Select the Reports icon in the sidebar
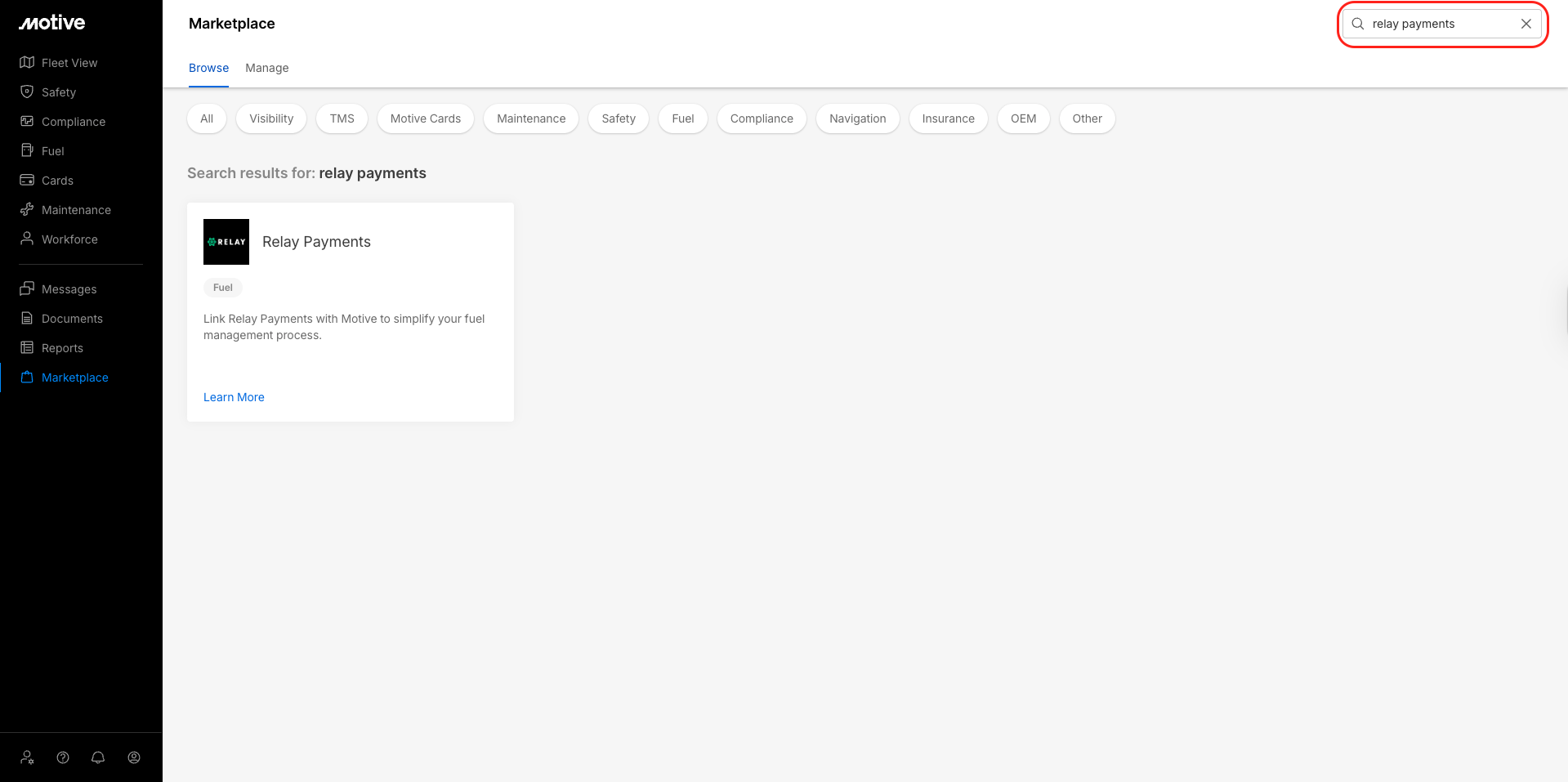Image resolution: width=1568 pixels, height=782 pixels. (x=27, y=348)
